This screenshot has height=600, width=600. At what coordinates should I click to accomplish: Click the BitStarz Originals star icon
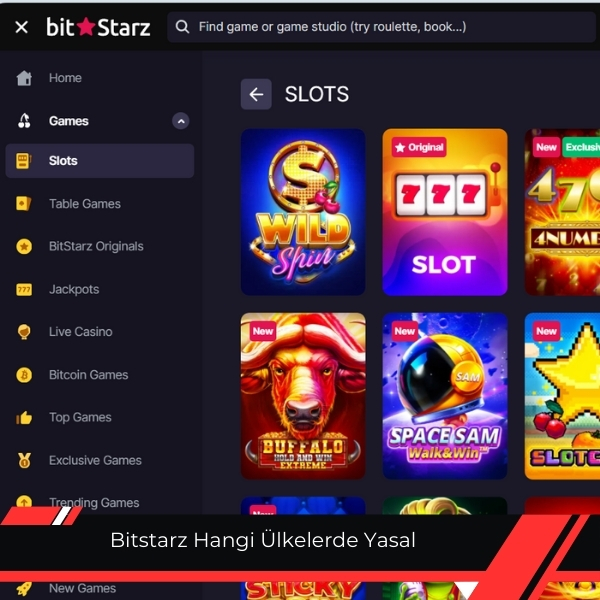pyautogui.click(x=24, y=246)
